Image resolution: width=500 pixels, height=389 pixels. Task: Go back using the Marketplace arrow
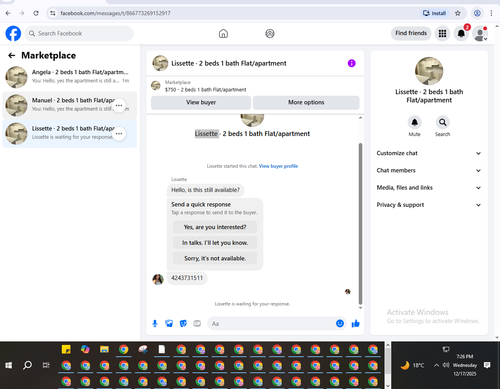12,55
